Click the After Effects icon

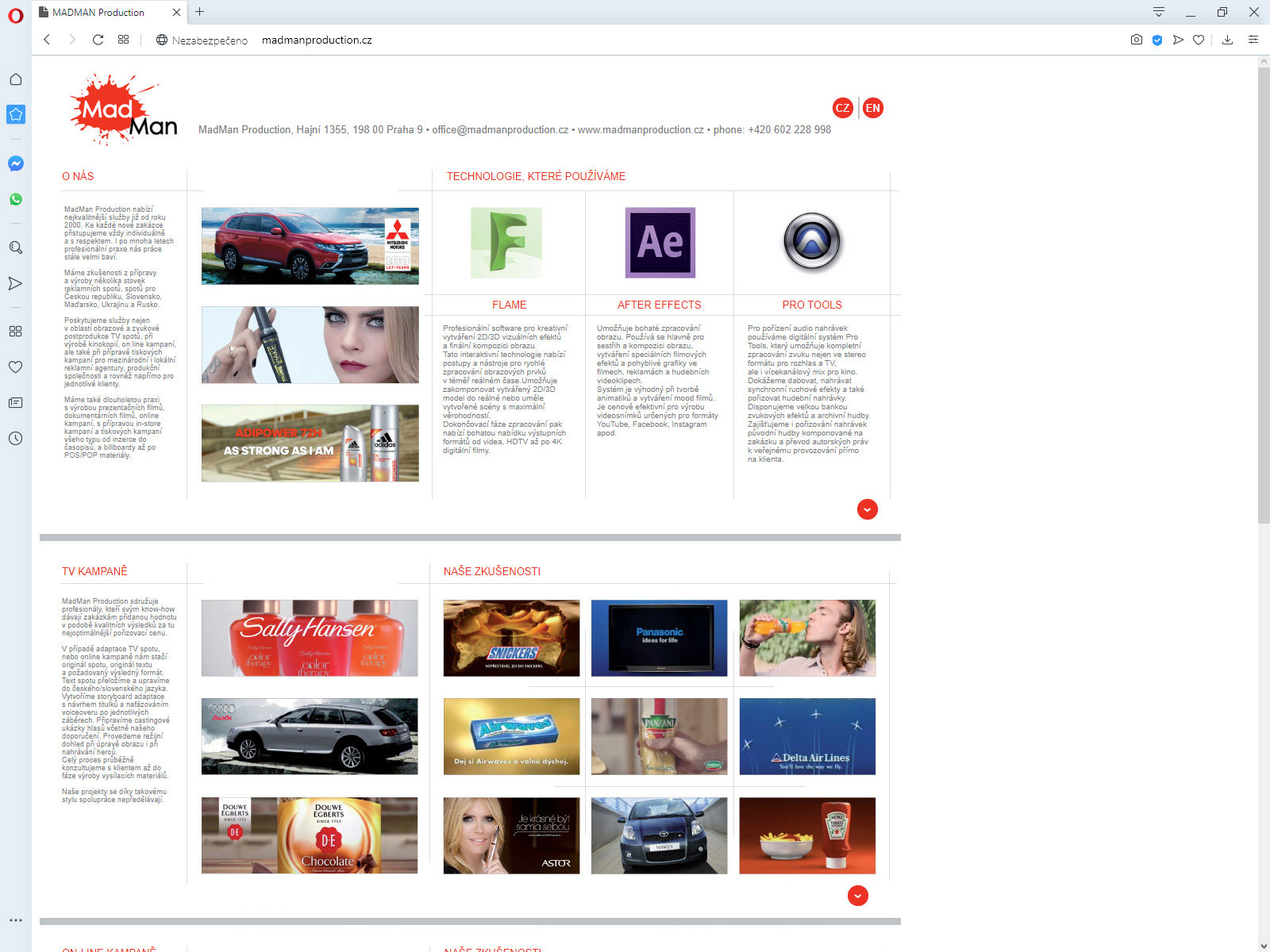[x=660, y=243]
